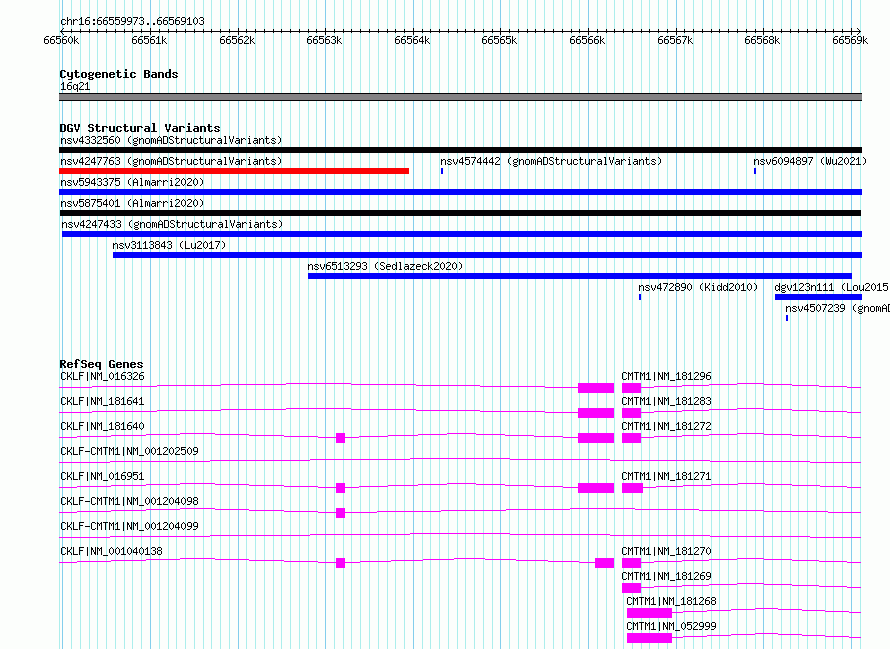
Task: Select variant label nsv6513293 (Sedlazeck2020)
Action: click(x=385, y=266)
